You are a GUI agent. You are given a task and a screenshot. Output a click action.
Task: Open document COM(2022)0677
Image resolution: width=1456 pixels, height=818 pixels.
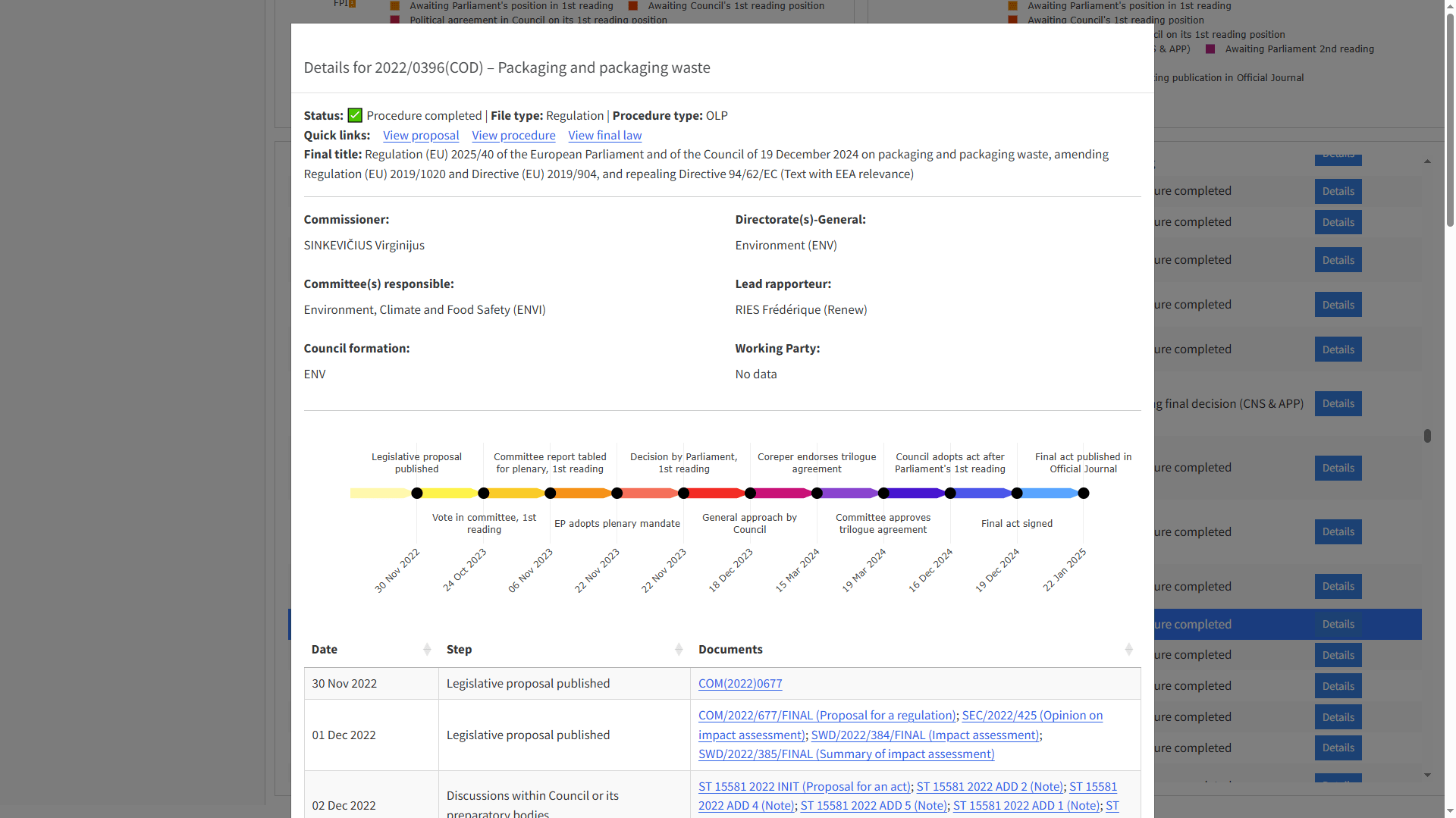pos(739,683)
